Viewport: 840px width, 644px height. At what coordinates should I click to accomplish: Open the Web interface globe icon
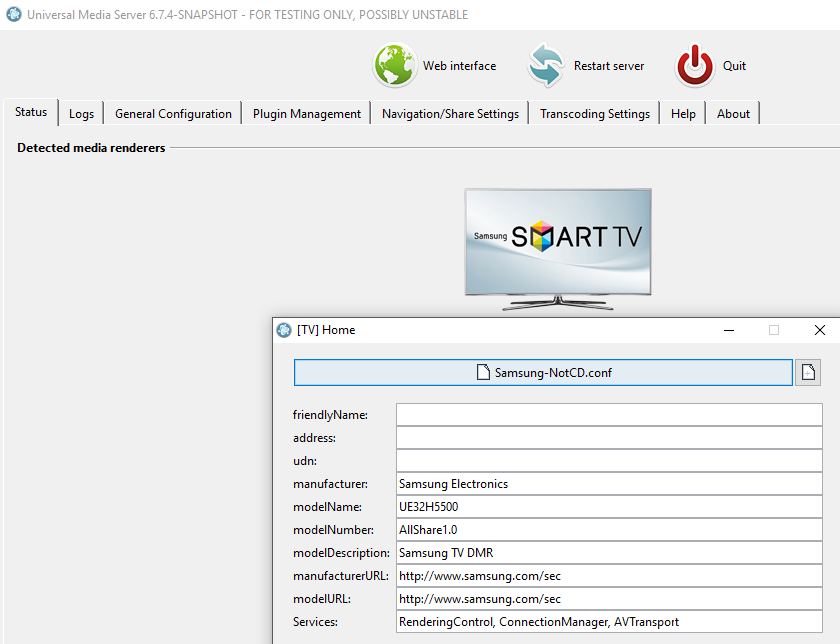pos(395,65)
